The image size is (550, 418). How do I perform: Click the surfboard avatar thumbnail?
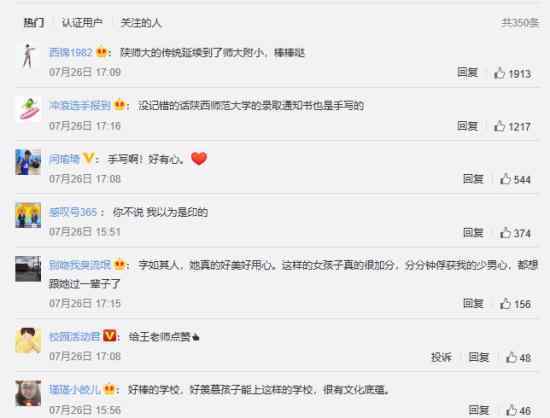click(x=28, y=109)
